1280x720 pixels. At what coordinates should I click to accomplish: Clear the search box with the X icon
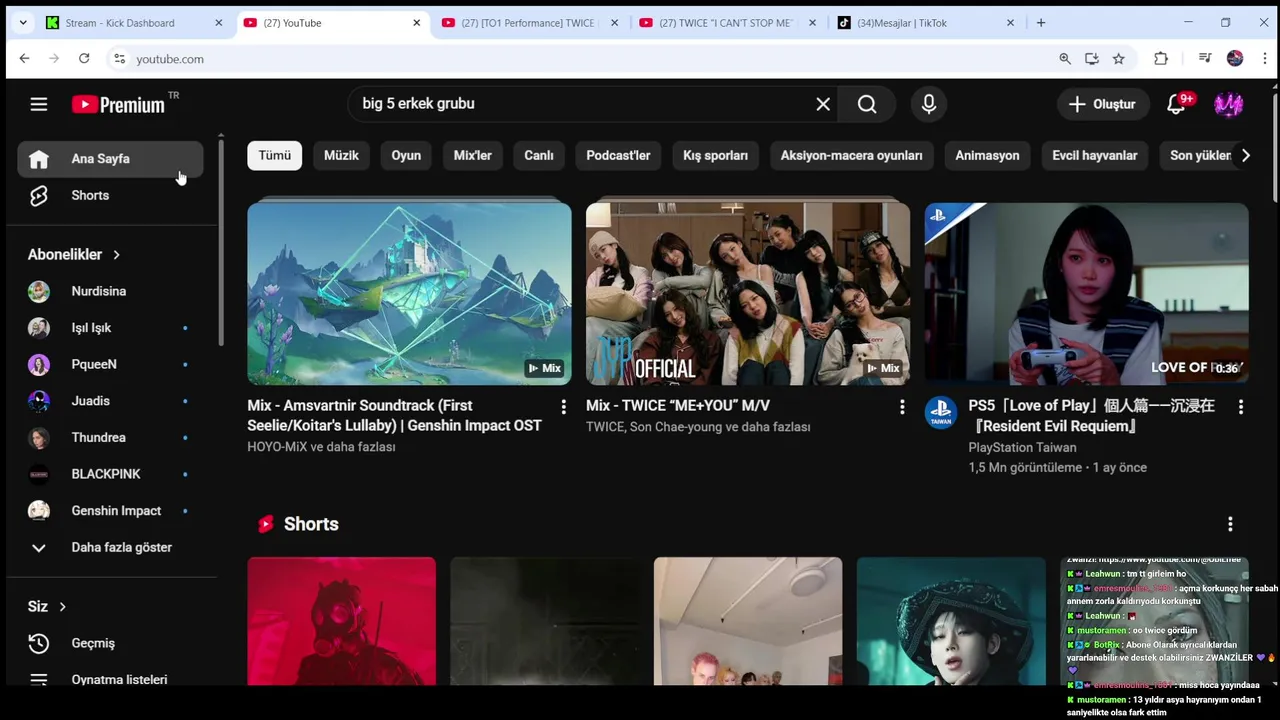[x=823, y=104]
